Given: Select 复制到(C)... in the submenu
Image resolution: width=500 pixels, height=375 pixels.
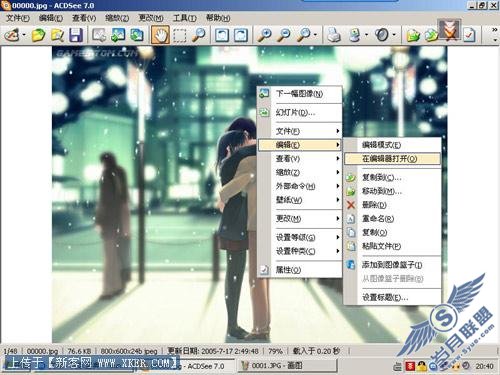Looking at the screenshot, I should tap(392, 177).
